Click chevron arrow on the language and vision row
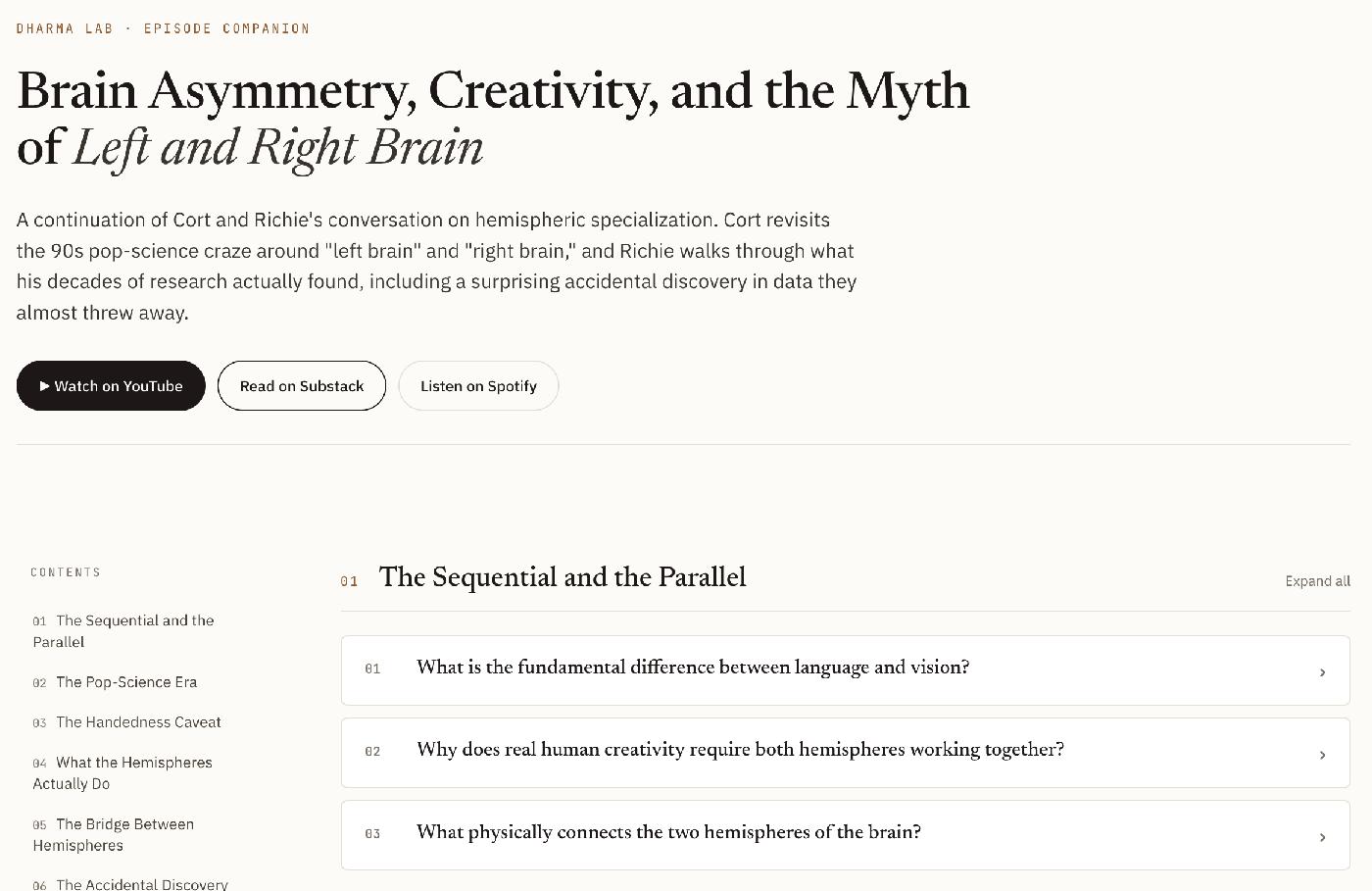Image resolution: width=1372 pixels, height=891 pixels. tap(1322, 672)
